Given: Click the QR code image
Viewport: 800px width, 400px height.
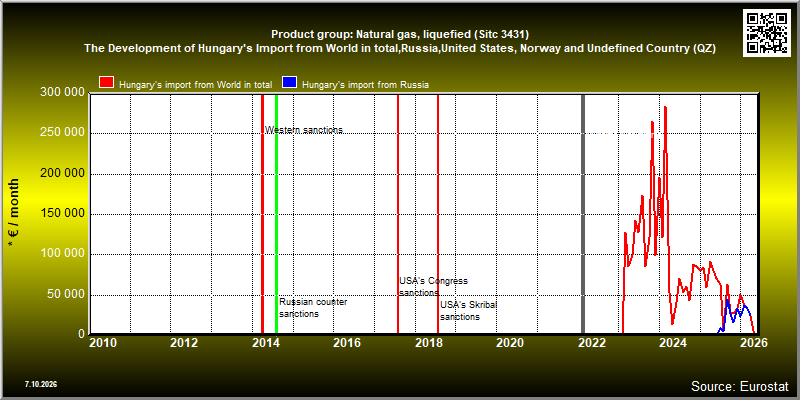Looking at the screenshot, I should pos(766,33).
